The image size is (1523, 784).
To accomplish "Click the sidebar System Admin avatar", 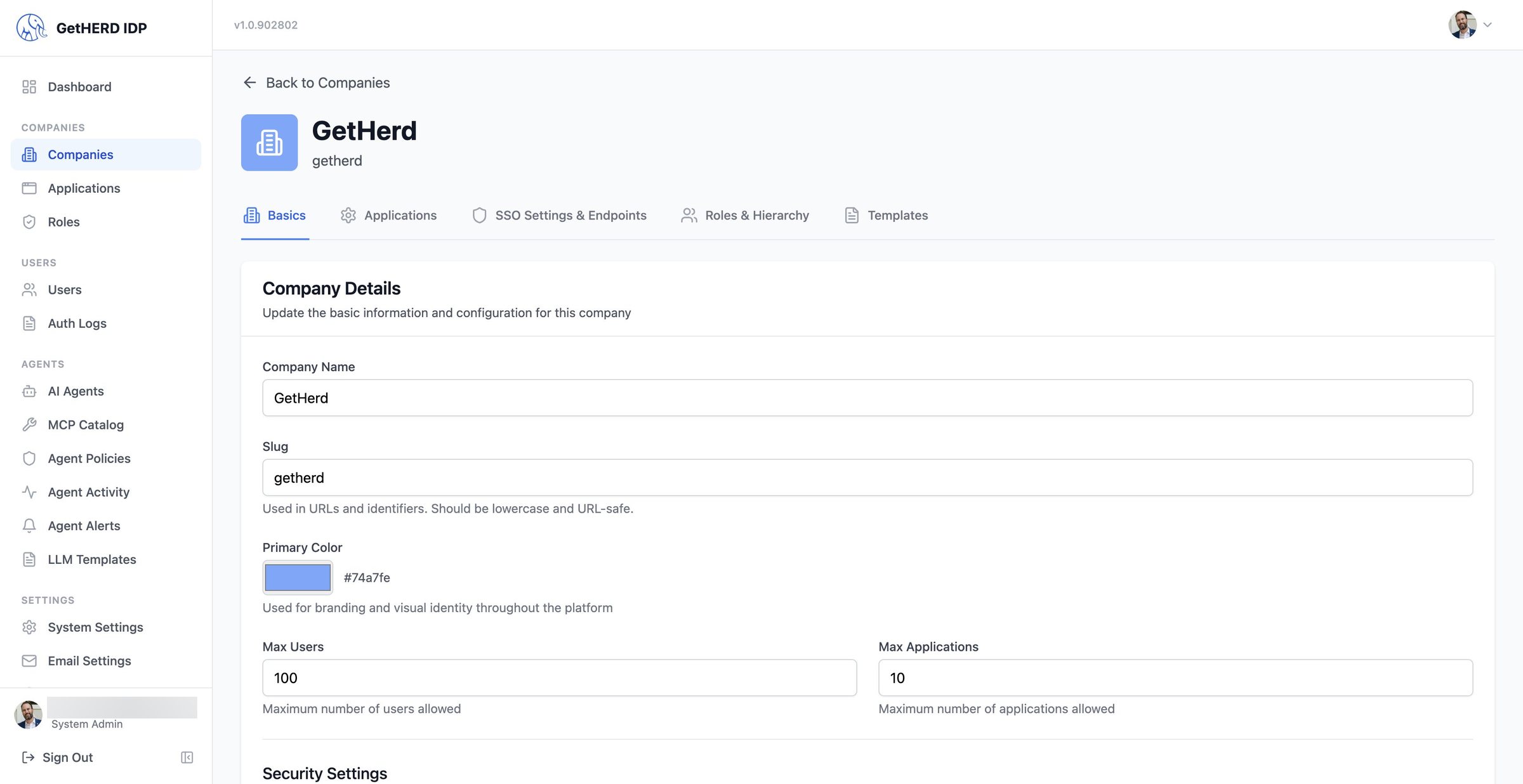I will (29, 715).
